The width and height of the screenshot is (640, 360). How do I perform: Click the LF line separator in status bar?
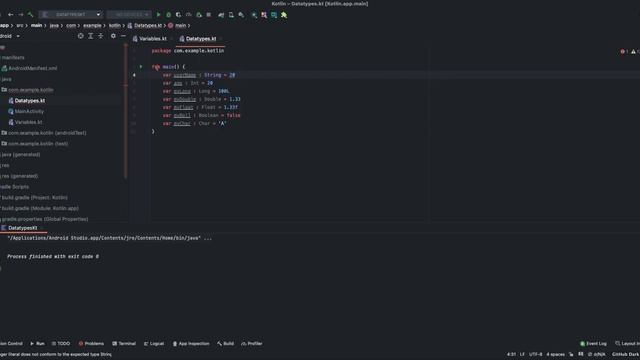522,354
